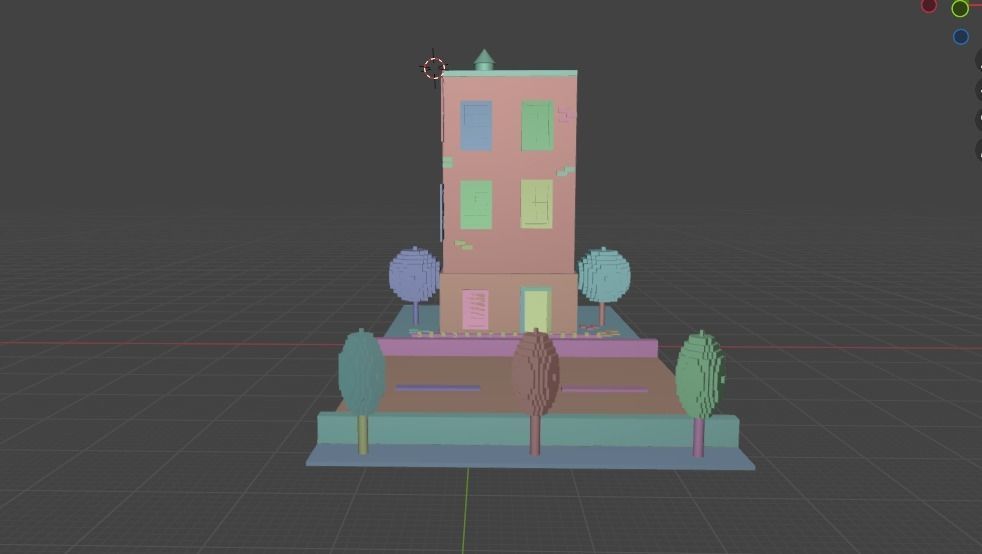Image resolution: width=982 pixels, height=554 pixels.
Task: Select the purple bench strip on left yard
Action: pyautogui.click(x=438, y=388)
